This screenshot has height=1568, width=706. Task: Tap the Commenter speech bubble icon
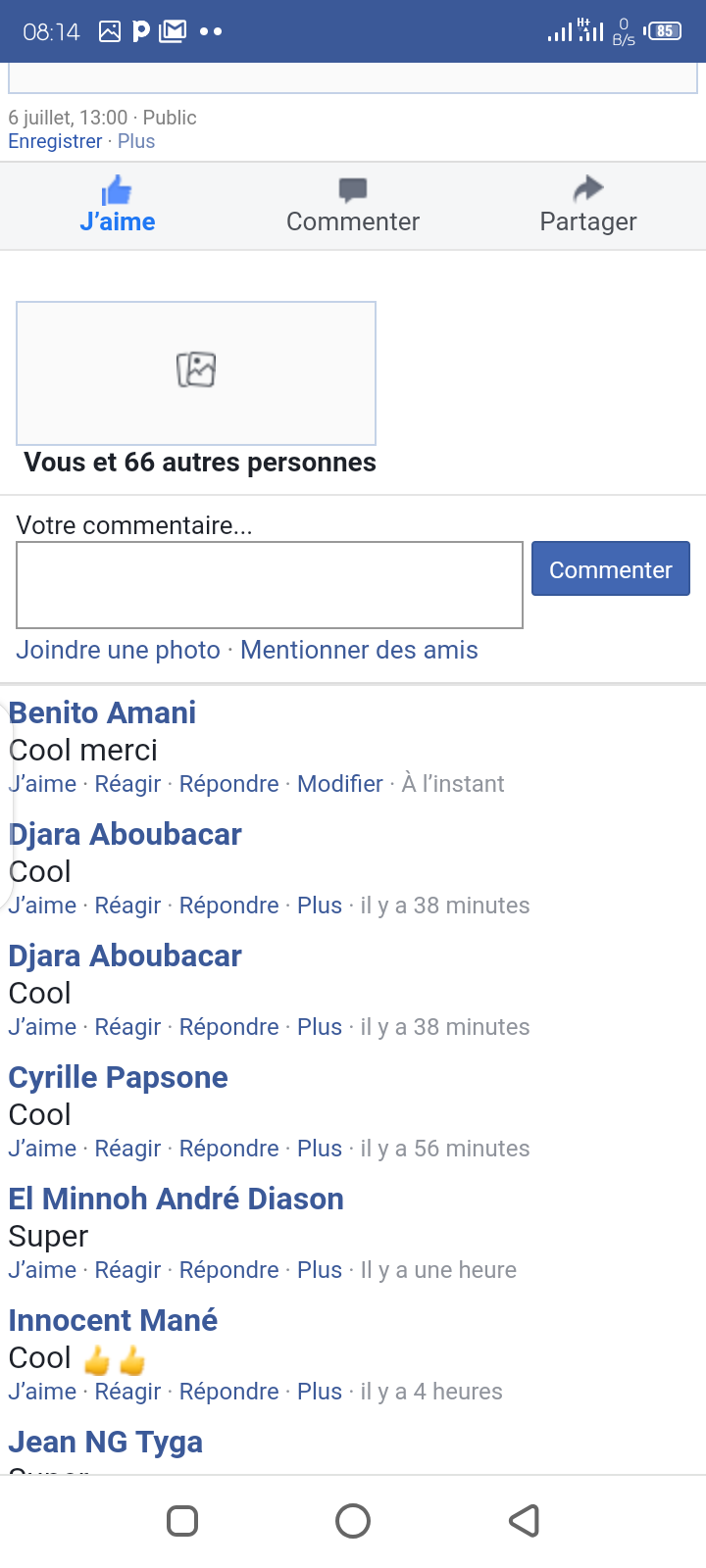(353, 189)
